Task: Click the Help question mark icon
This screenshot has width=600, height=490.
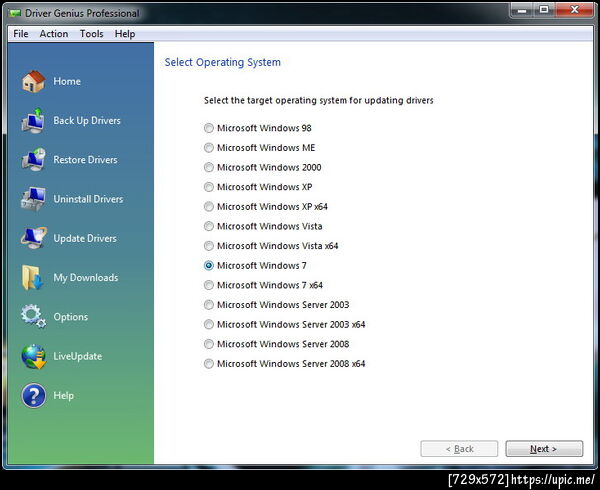Action: (34, 396)
